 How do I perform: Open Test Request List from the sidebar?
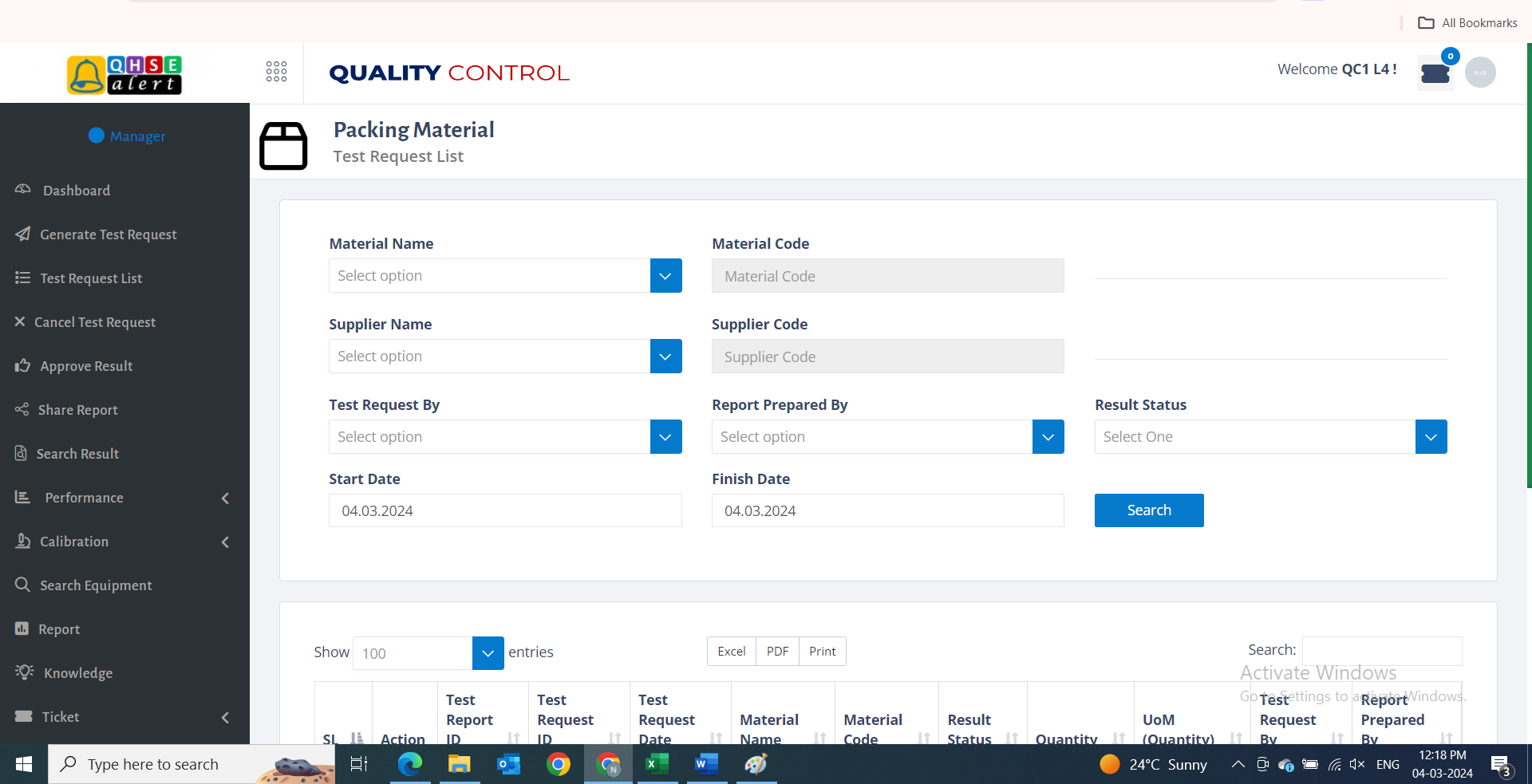(90, 278)
